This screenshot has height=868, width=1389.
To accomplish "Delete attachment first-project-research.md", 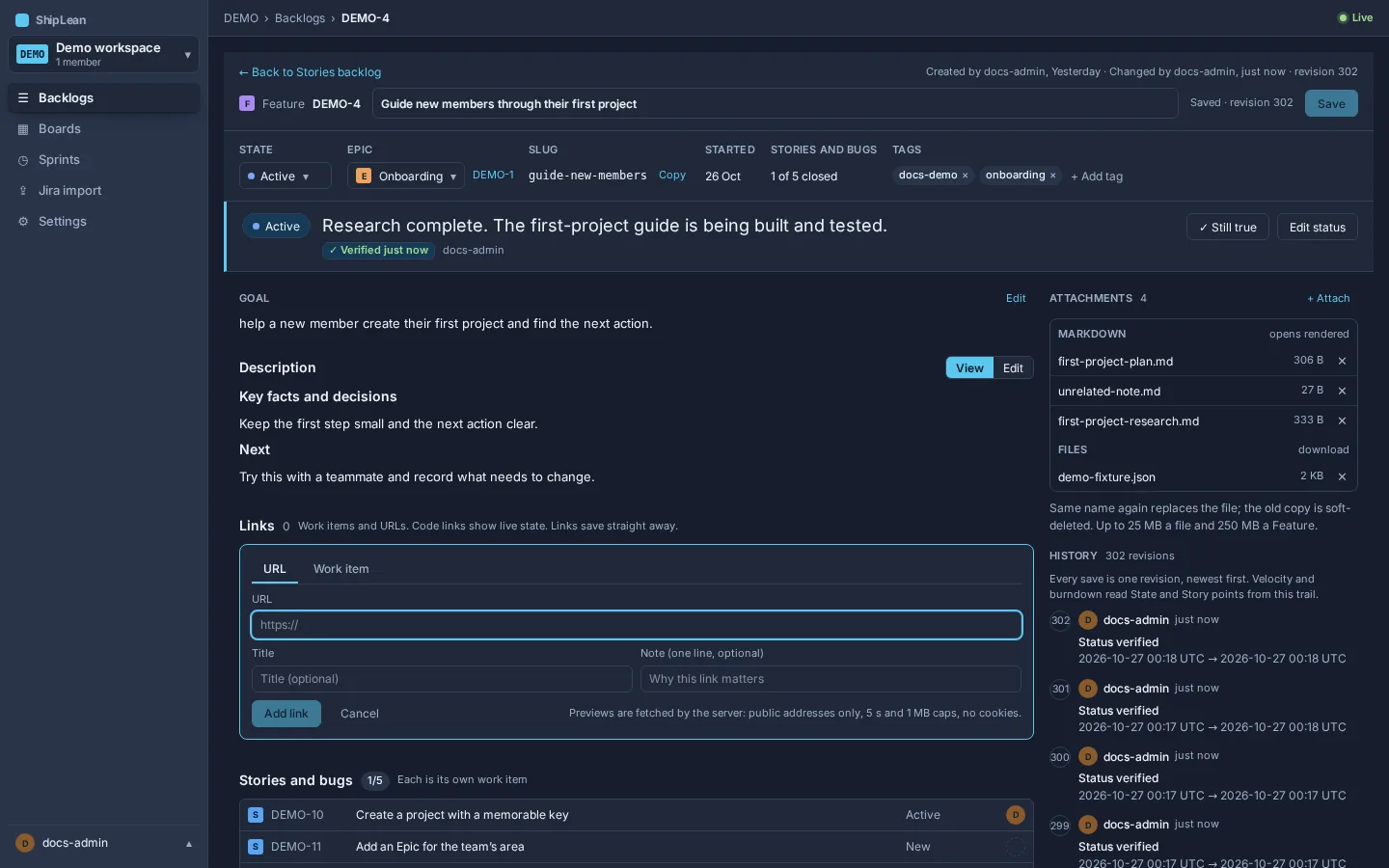I will [1342, 420].
